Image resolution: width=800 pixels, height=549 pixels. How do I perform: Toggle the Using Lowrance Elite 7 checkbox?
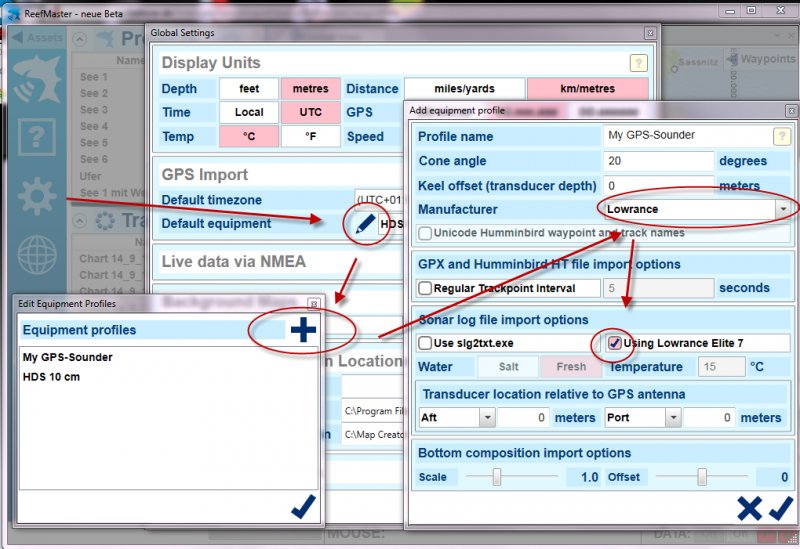pyautogui.click(x=615, y=343)
